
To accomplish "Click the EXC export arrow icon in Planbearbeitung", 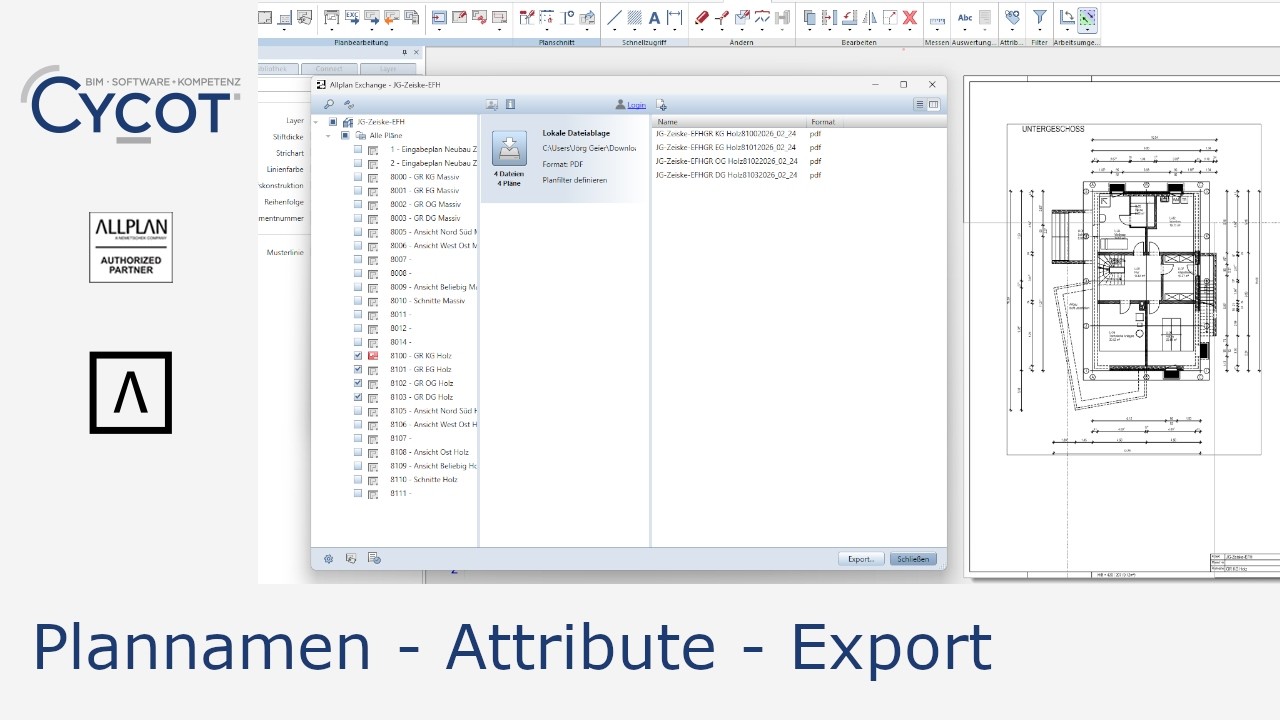I will pyautogui.click(x=352, y=17).
